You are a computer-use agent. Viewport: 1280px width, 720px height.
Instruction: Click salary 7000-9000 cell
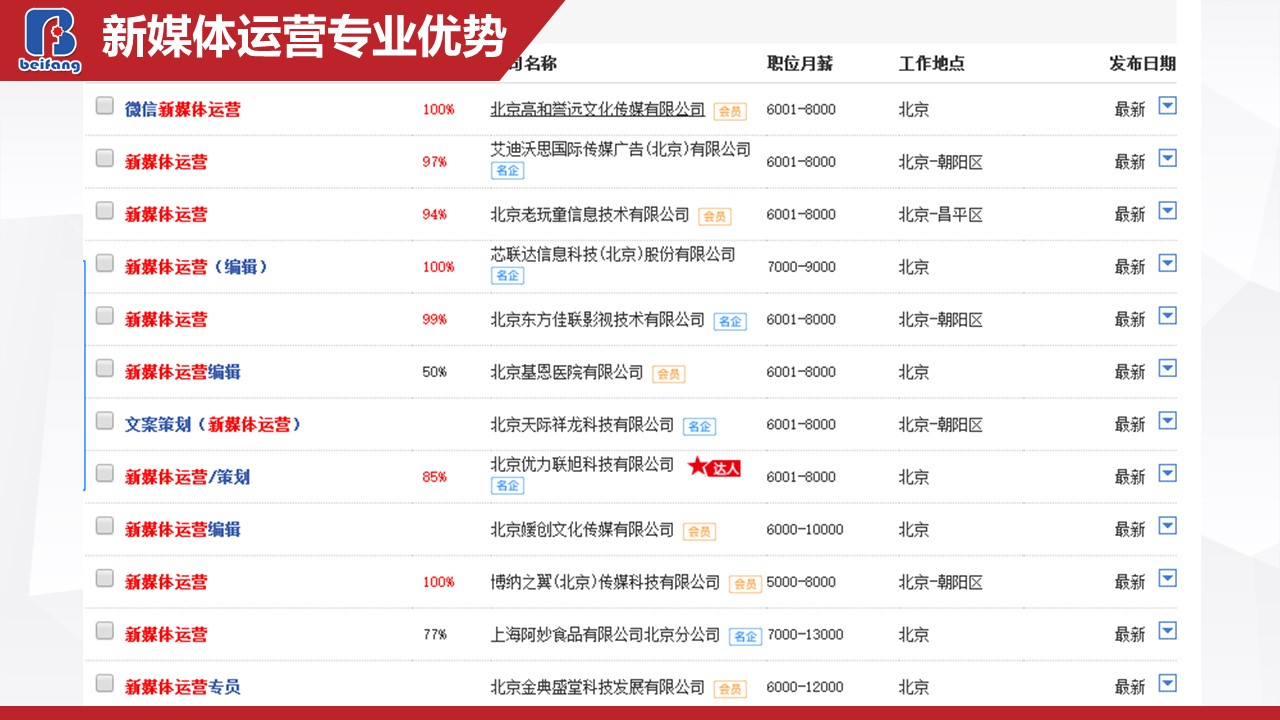801,267
